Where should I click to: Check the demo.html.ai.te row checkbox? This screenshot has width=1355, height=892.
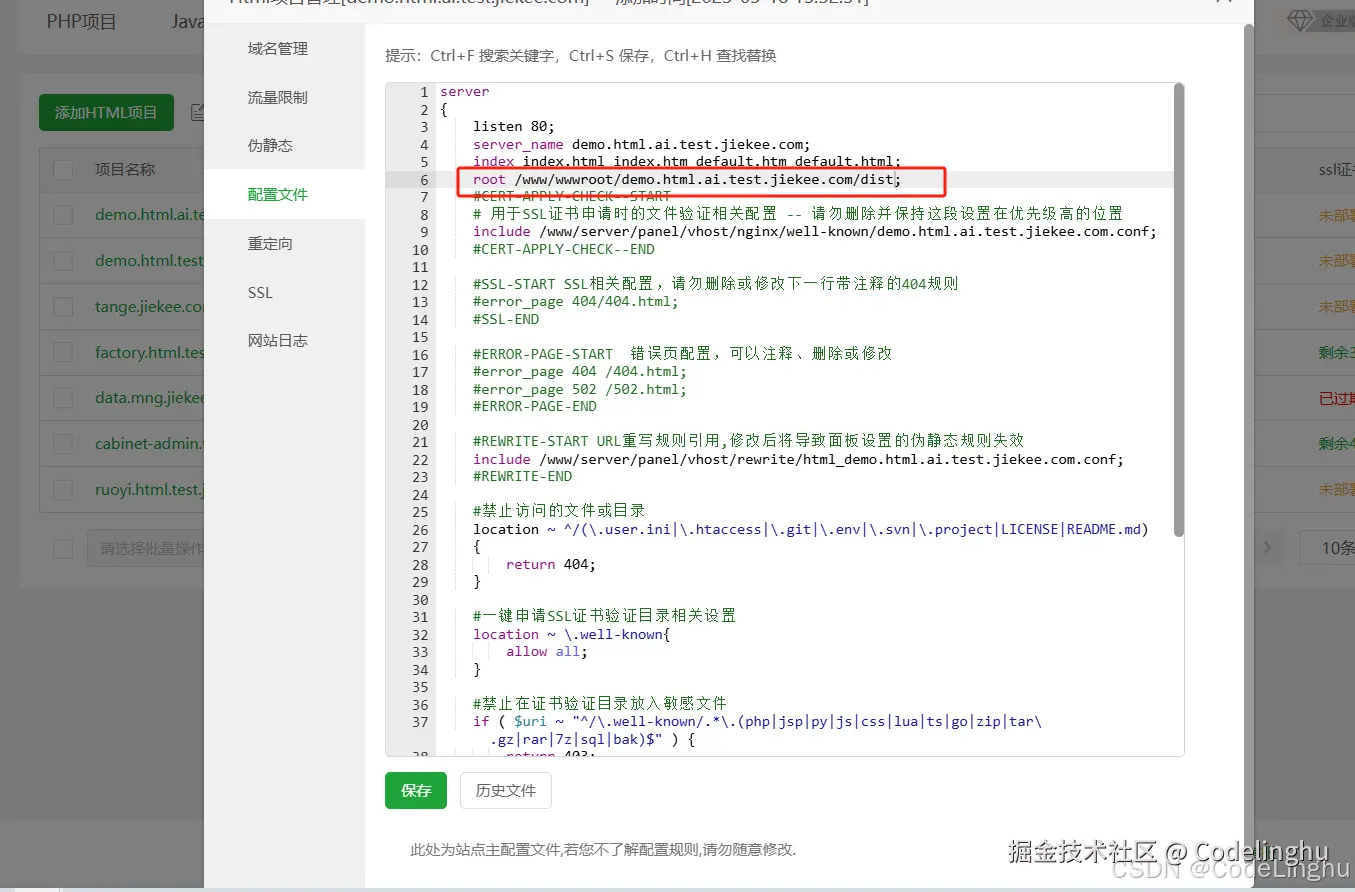pos(63,215)
